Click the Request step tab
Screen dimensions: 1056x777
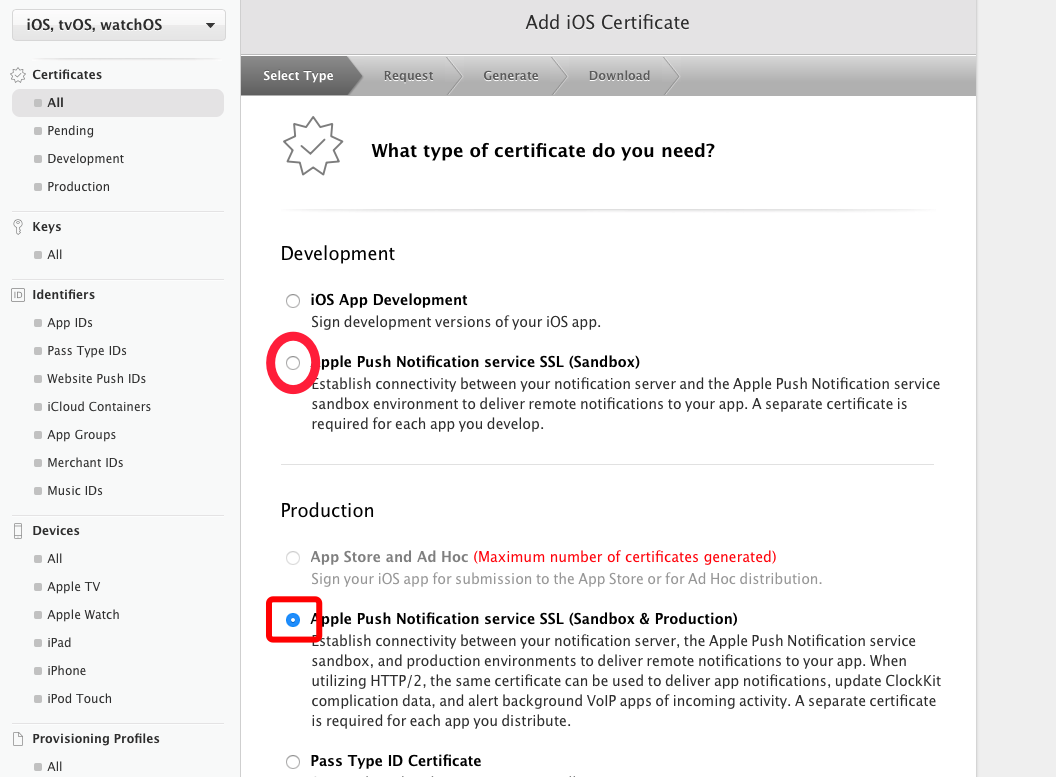pyautogui.click(x=408, y=76)
